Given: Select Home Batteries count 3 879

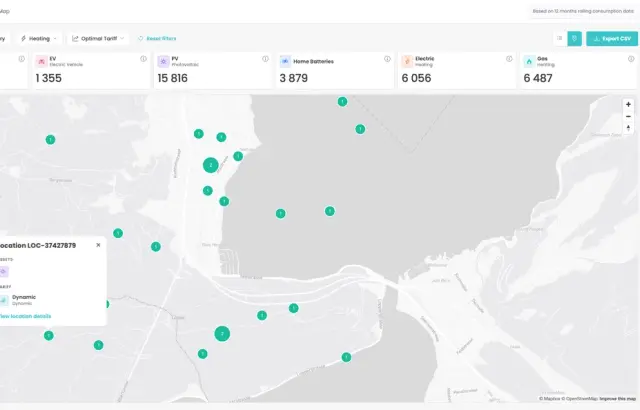Looking at the screenshot, I should (x=293, y=78).
